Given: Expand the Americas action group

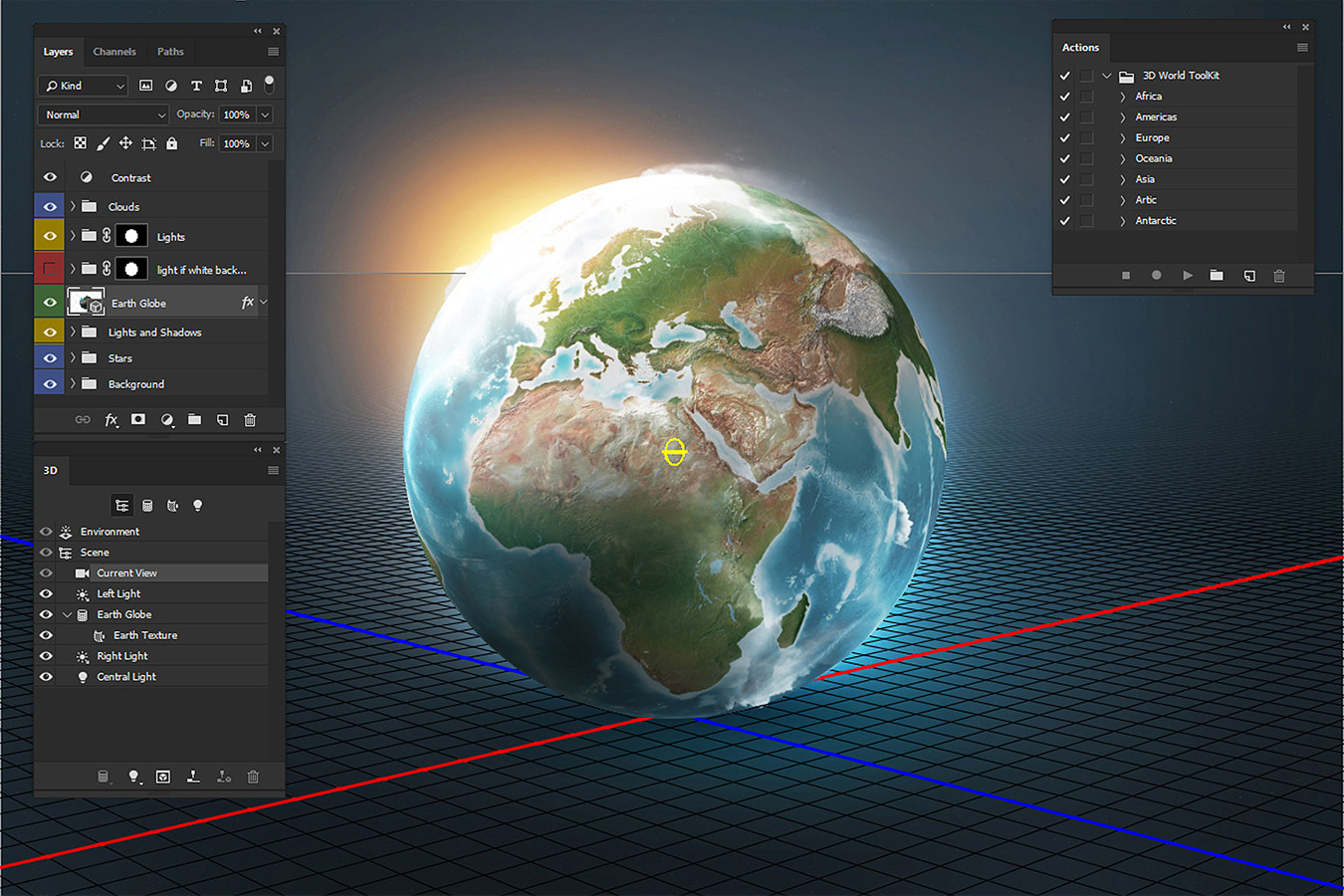Looking at the screenshot, I should (x=1122, y=116).
